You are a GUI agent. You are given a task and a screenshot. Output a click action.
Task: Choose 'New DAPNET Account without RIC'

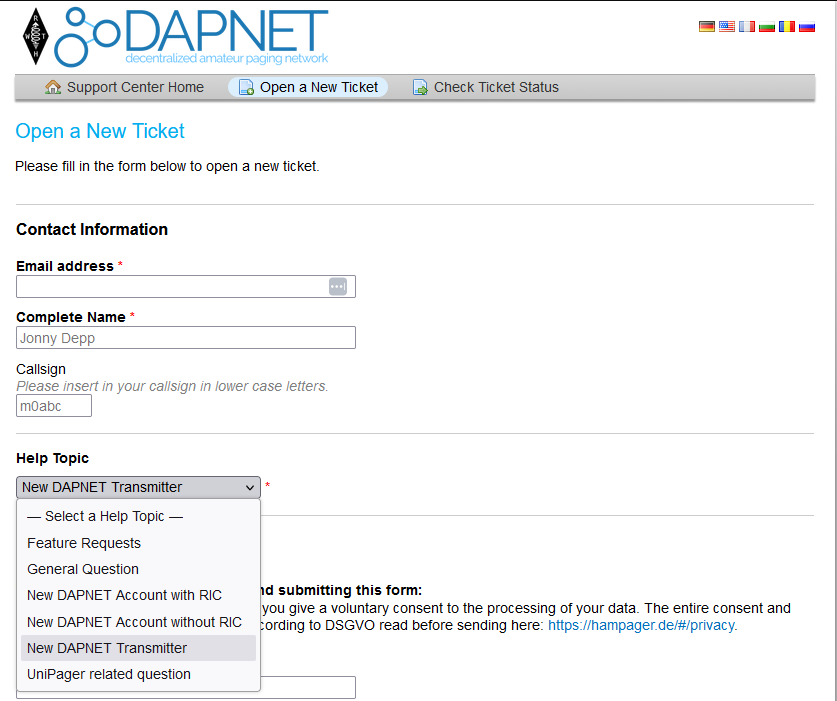pyautogui.click(x=134, y=622)
